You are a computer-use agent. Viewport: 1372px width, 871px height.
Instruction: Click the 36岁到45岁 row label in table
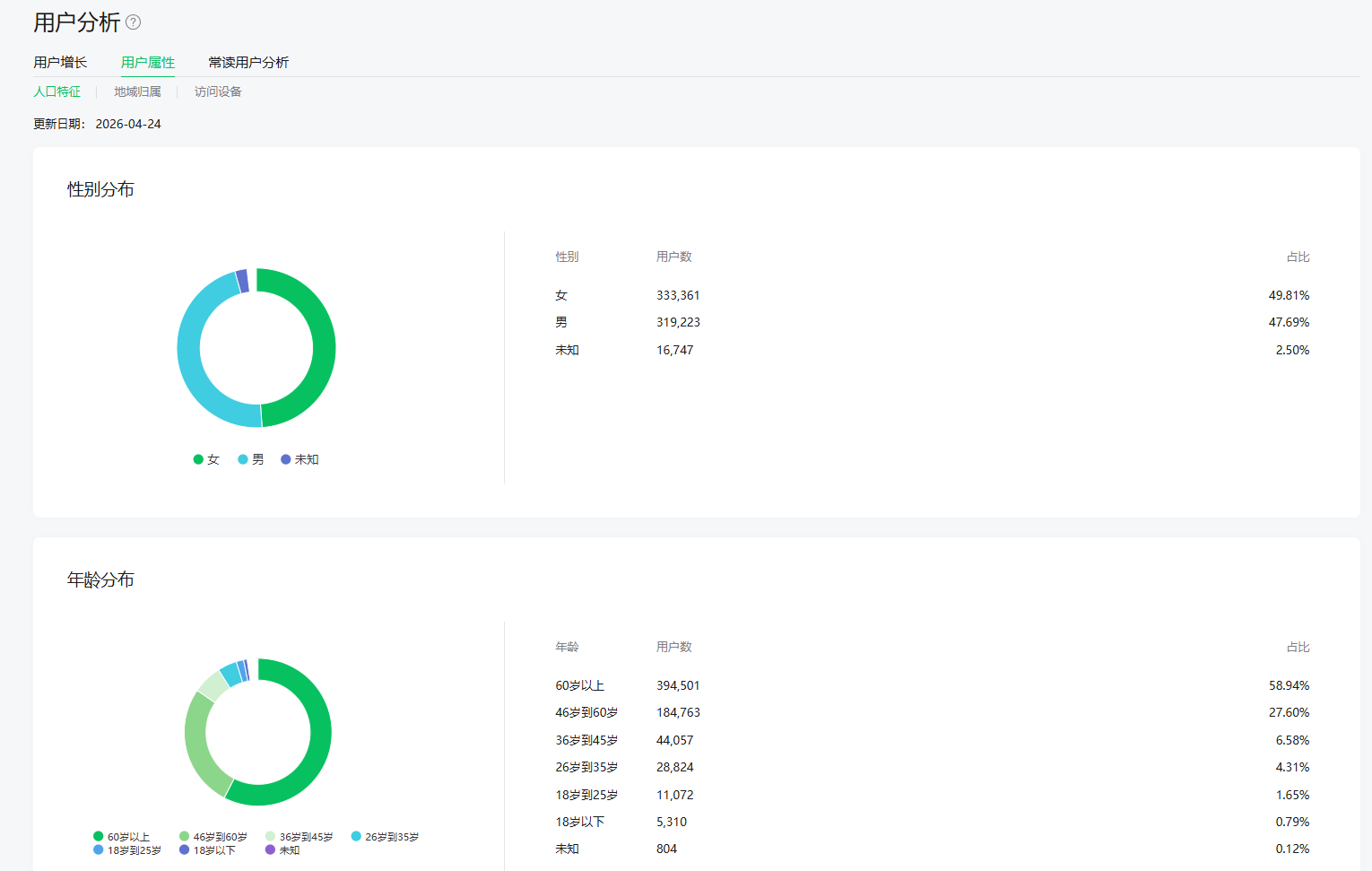pyautogui.click(x=586, y=740)
